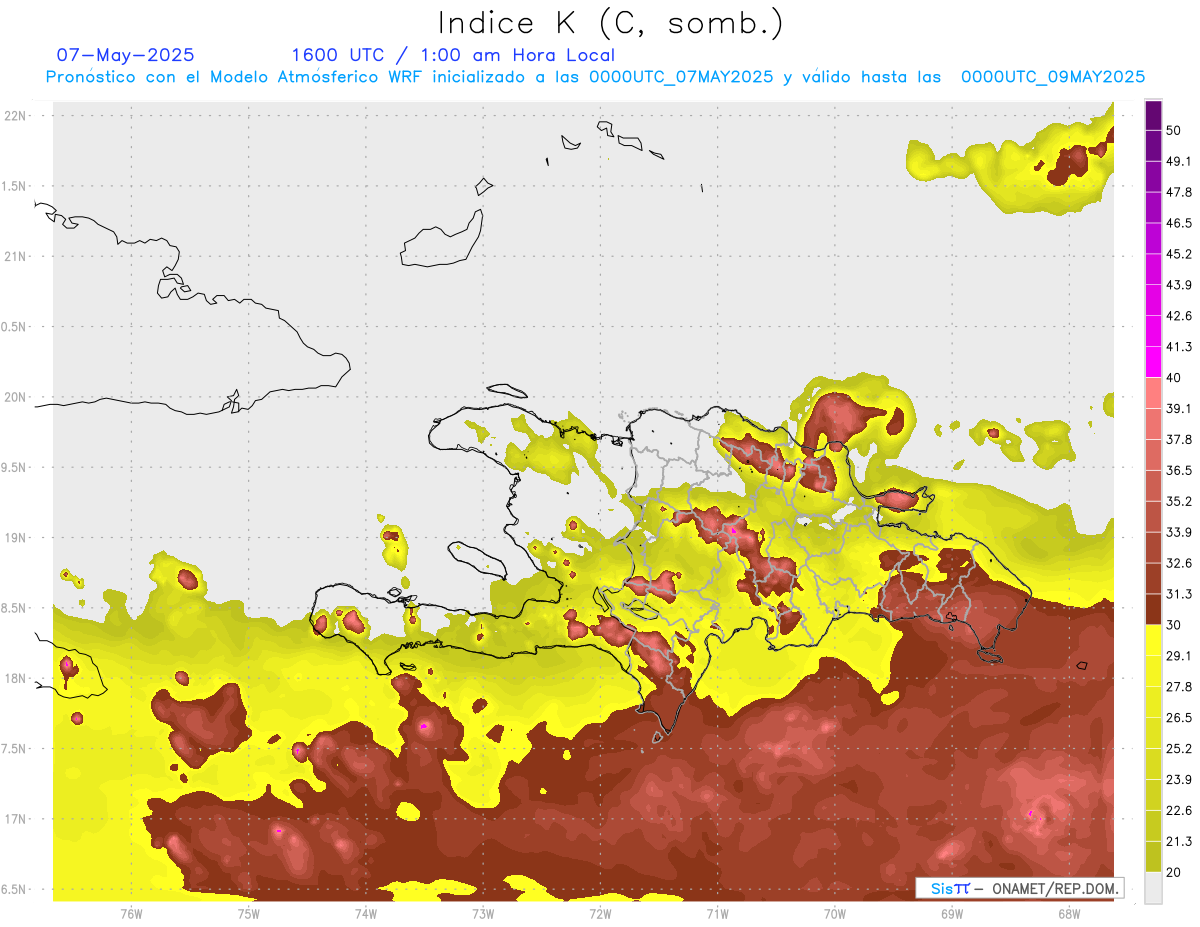Pick the bright yellow swatch between 29.1 and 30
The image size is (1200, 927).
point(1153,640)
